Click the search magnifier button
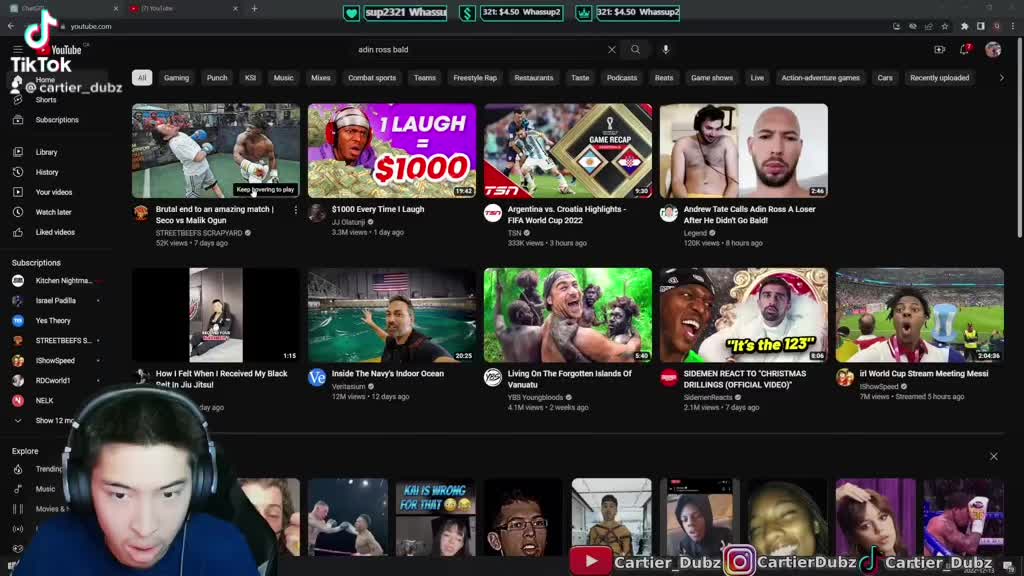The height and width of the screenshot is (576, 1024). pyautogui.click(x=635, y=50)
